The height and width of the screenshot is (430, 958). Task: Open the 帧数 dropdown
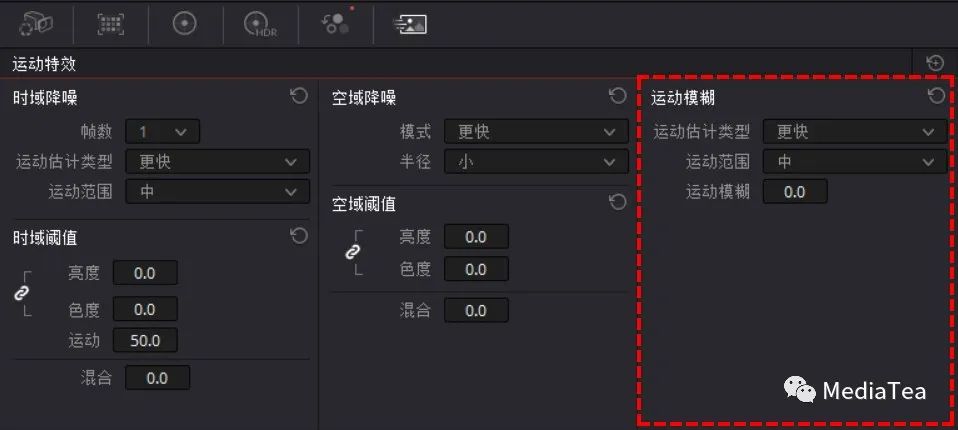163,131
